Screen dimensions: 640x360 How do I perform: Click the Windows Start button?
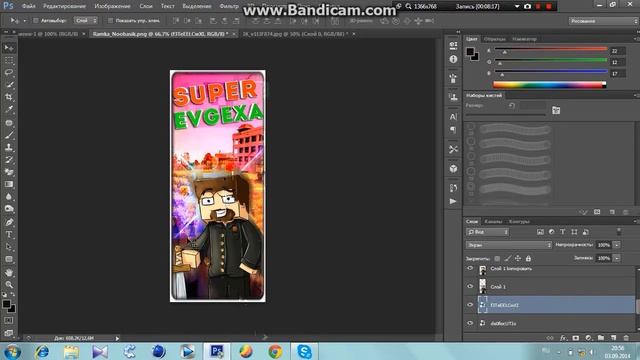[x=12, y=351]
